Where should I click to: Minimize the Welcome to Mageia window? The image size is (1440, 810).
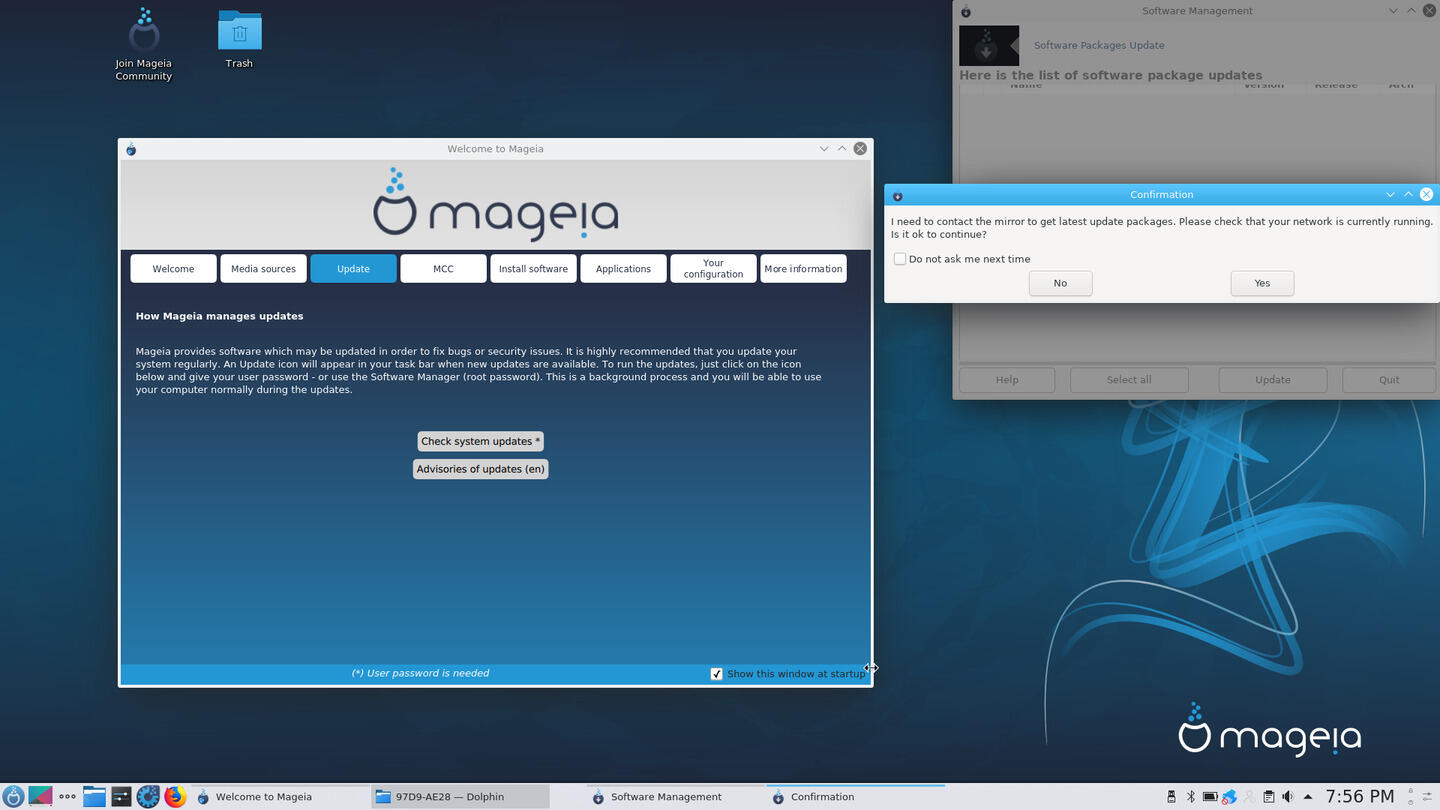824,149
